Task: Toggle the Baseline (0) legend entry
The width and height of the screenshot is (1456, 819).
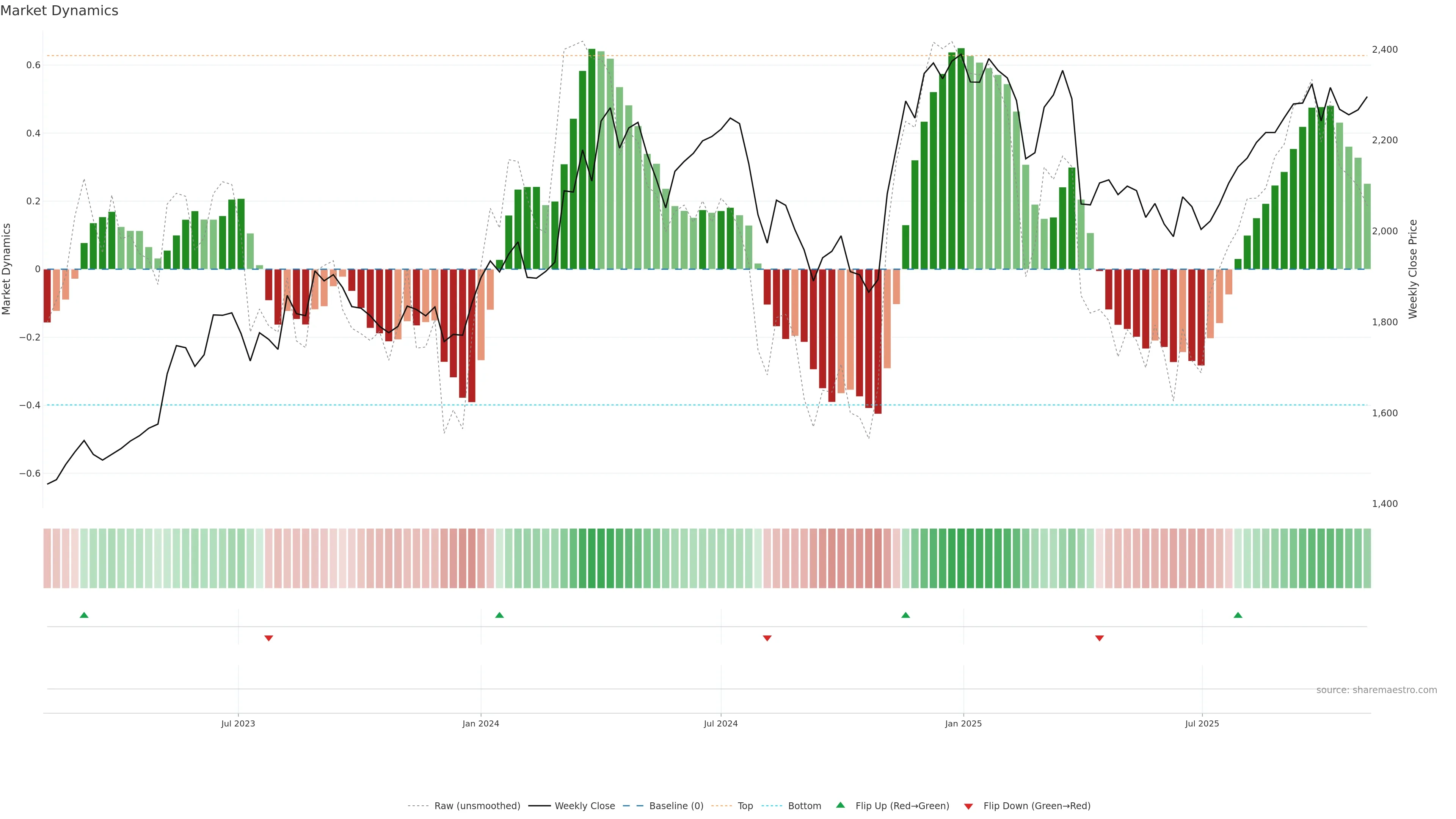Action: [676, 806]
